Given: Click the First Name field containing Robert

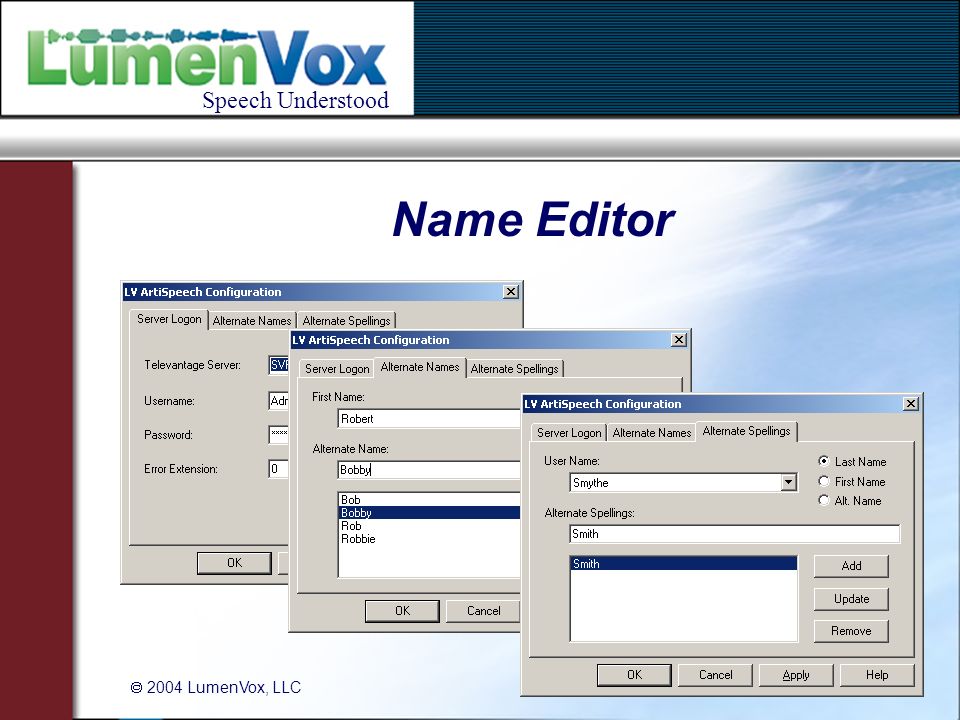Looking at the screenshot, I should coord(429,419).
